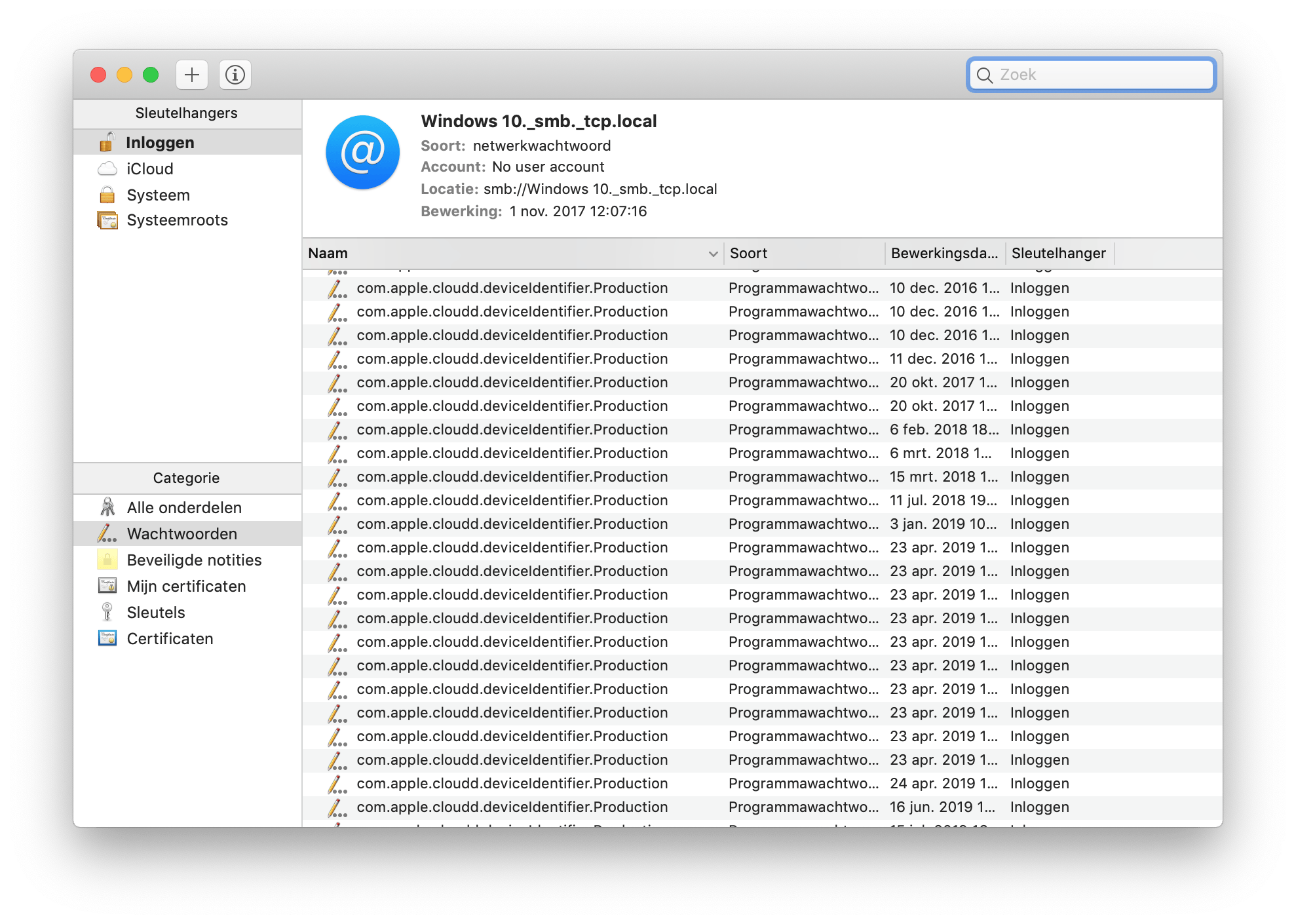
Task: Open the Mijn certificaten category
Action: point(186,586)
